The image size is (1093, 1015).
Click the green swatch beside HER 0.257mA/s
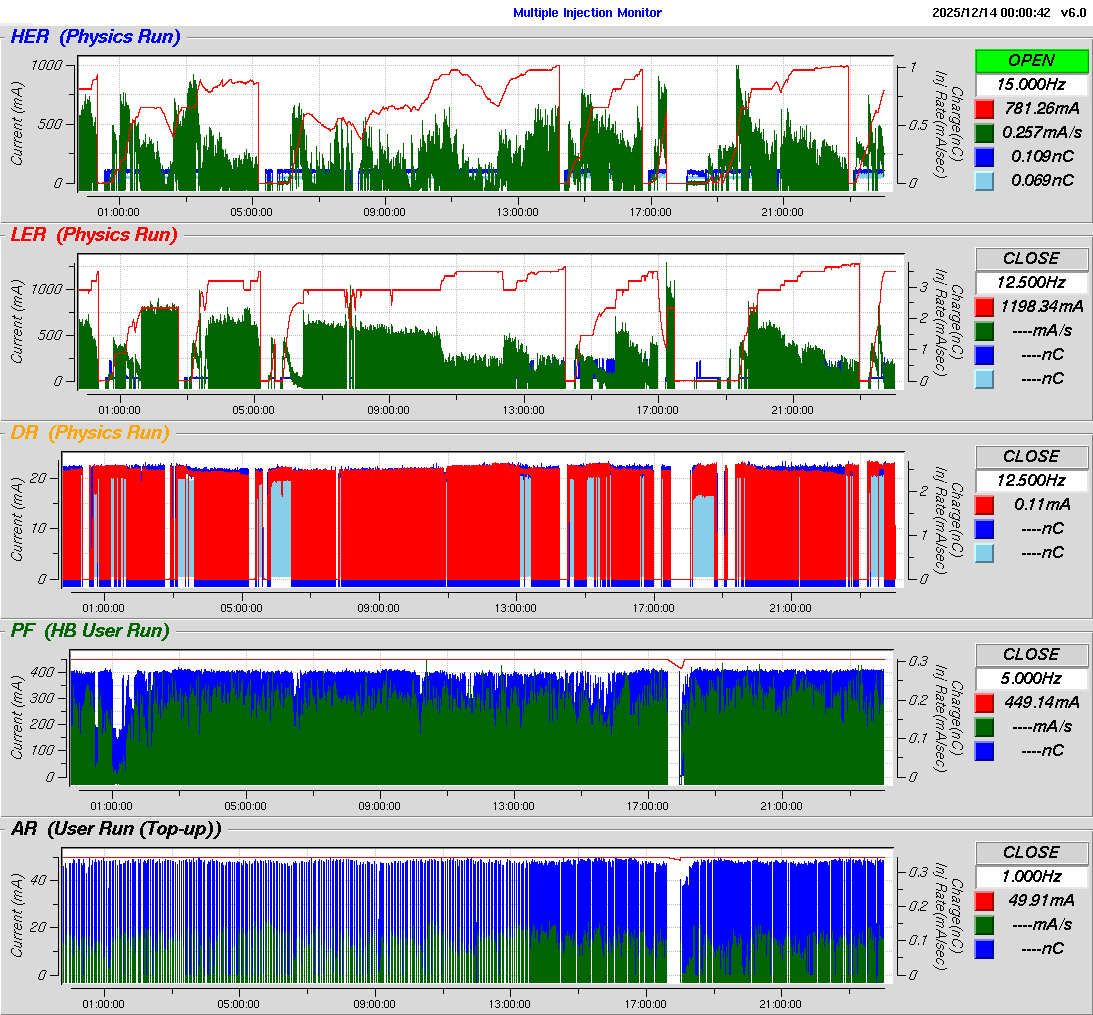(x=985, y=132)
